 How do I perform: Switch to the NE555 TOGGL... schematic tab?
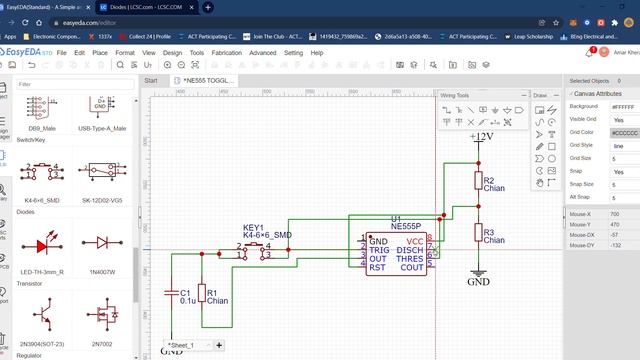[204, 80]
